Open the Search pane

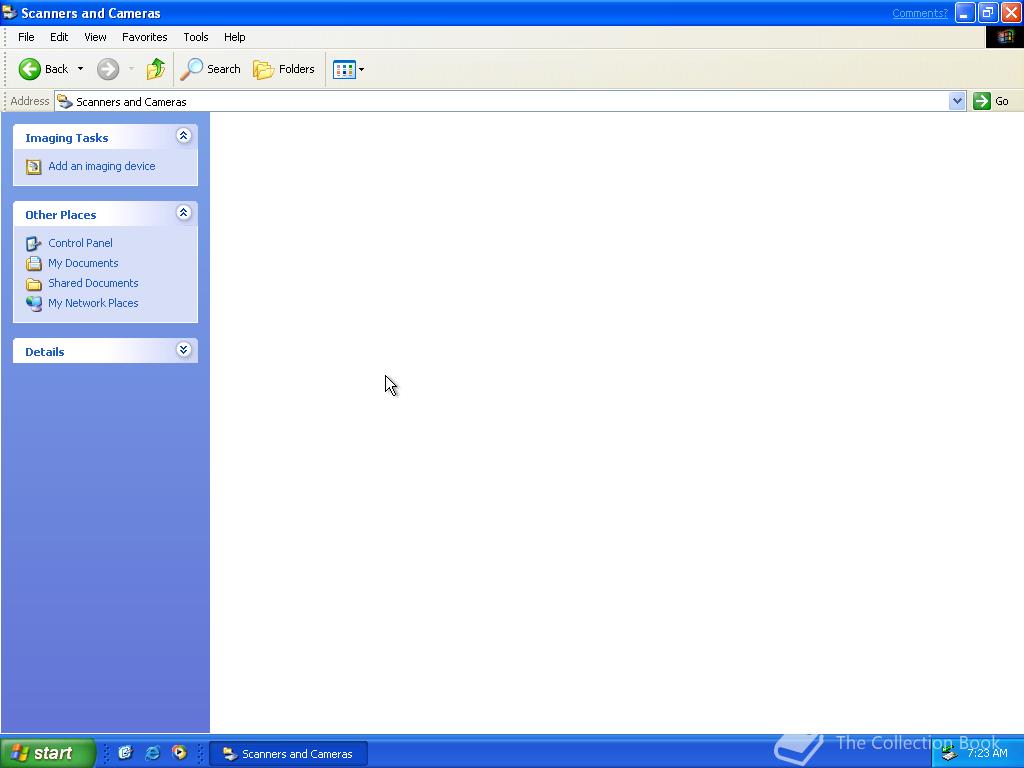pyautogui.click(x=210, y=69)
